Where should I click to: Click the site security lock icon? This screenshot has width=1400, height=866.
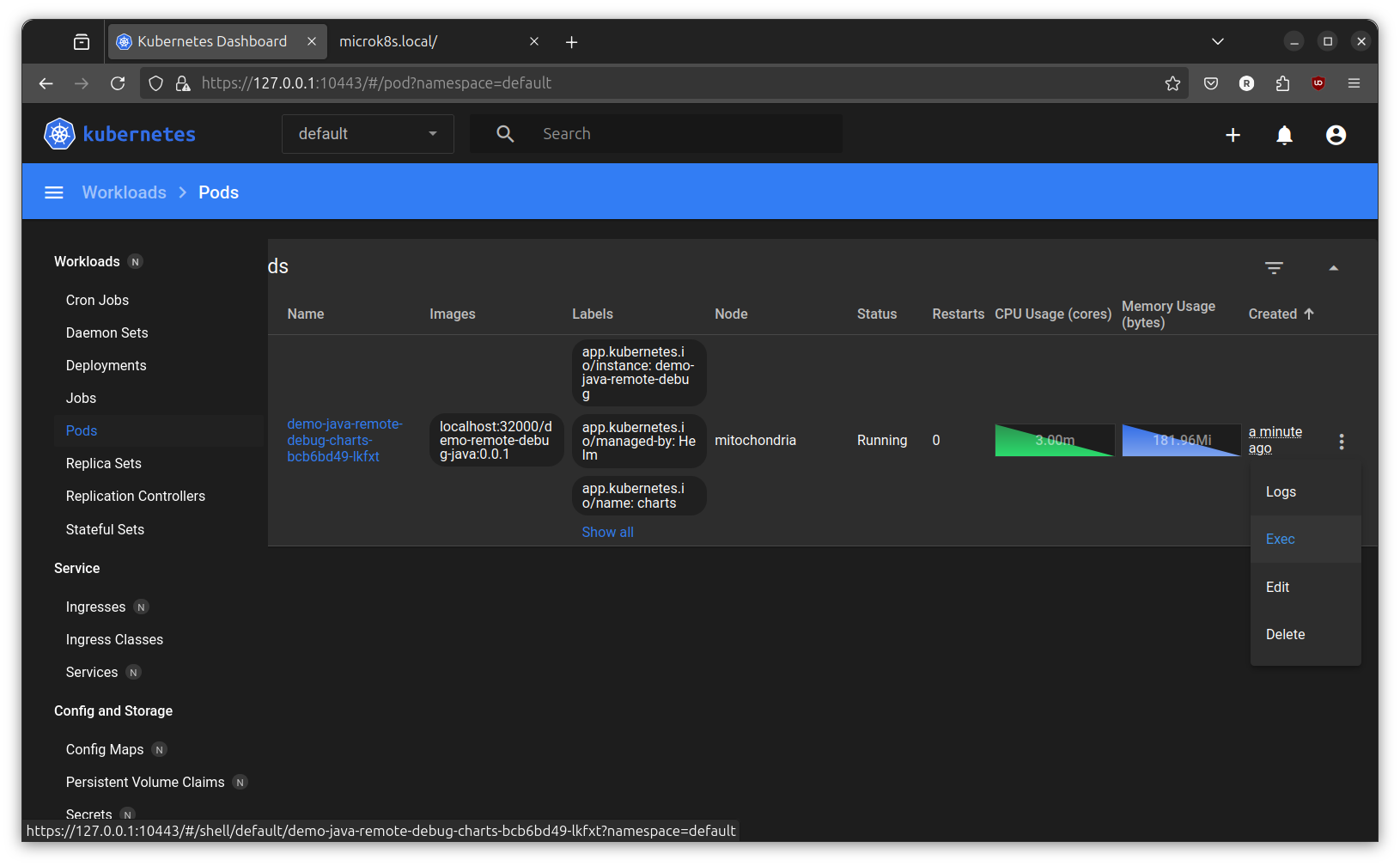click(183, 83)
